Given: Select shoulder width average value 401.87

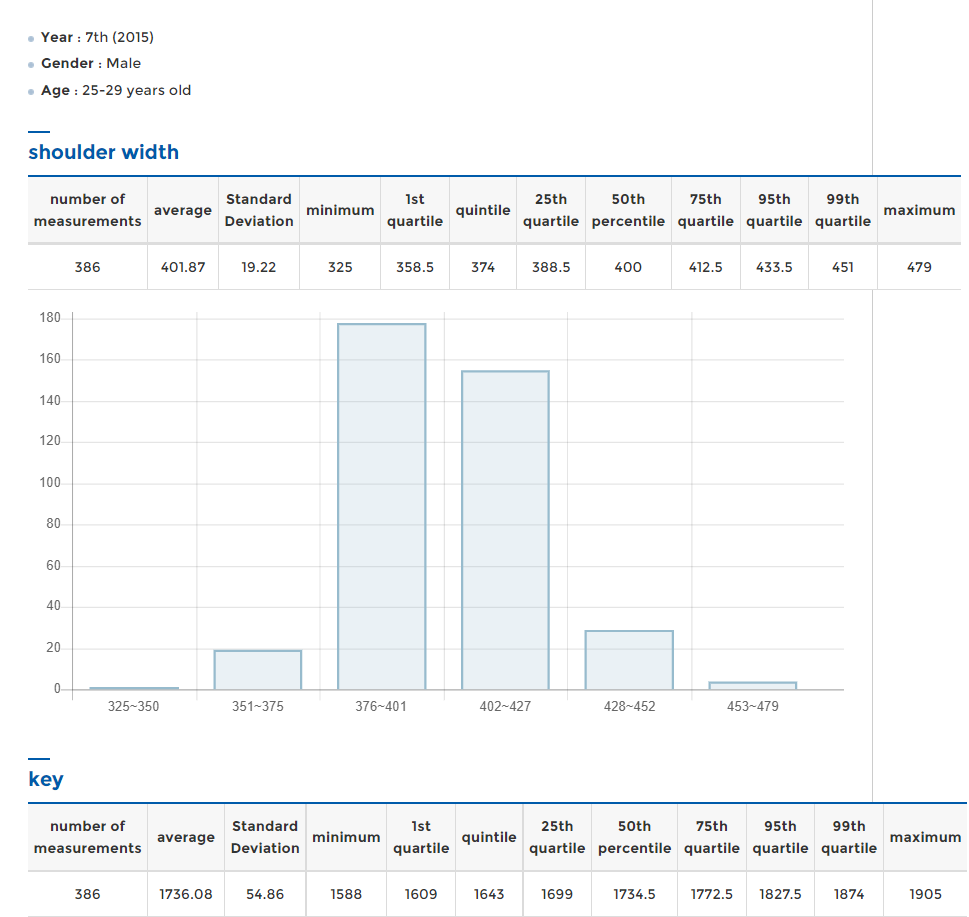Looking at the screenshot, I should (x=183, y=267).
